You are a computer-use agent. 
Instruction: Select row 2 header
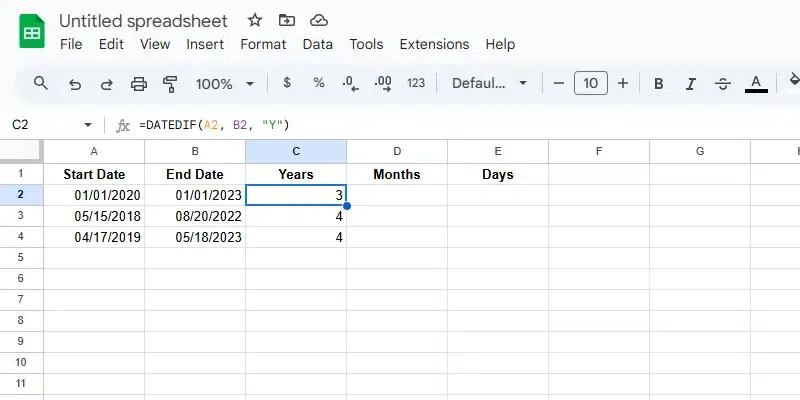pyautogui.click(x=21, y=195)
